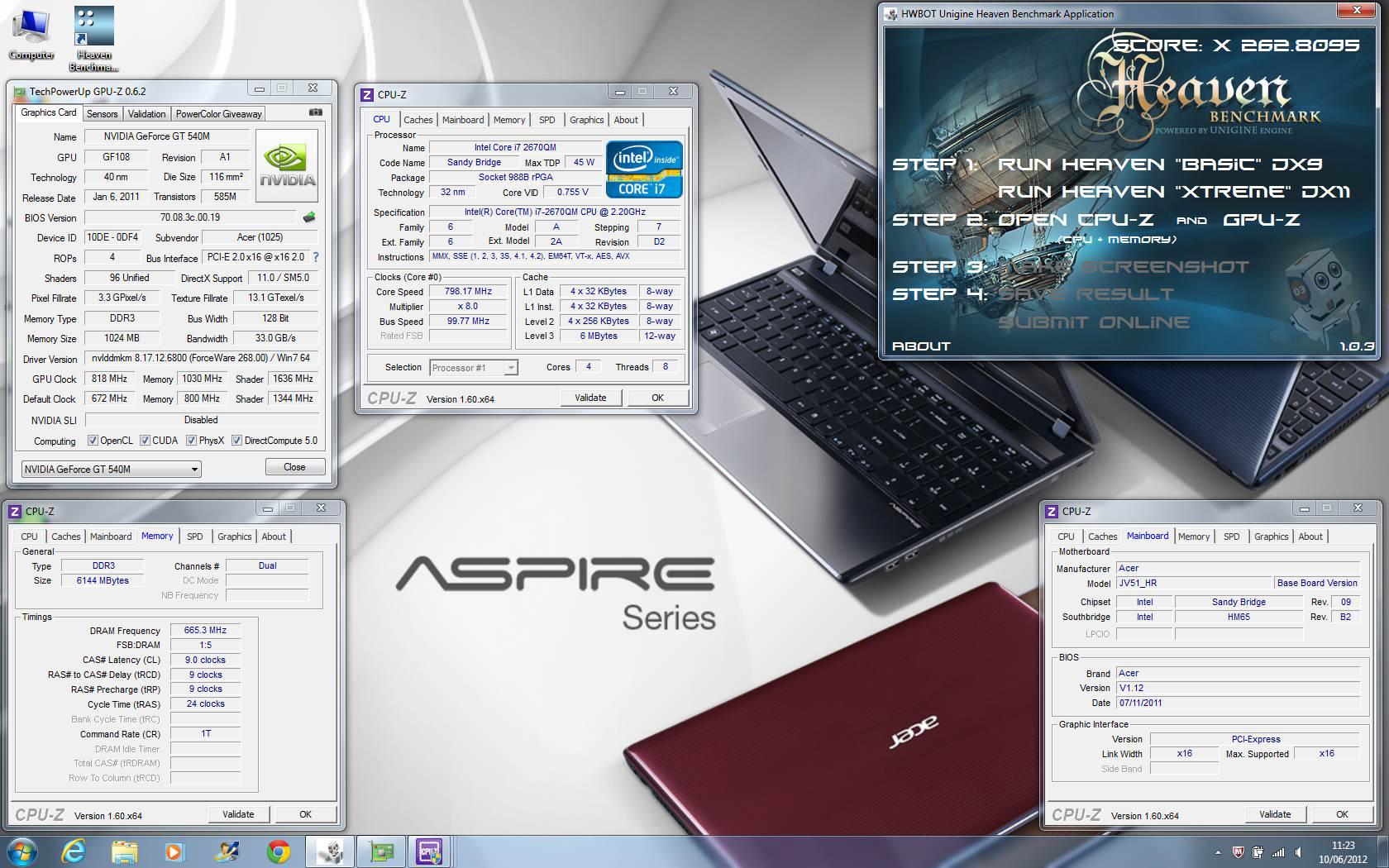The width and height of the screenshot is (1389, 868).
Task: Click the memory Size value 6144 MBytes
Action: pyautogui.click(x=103, y=580)
